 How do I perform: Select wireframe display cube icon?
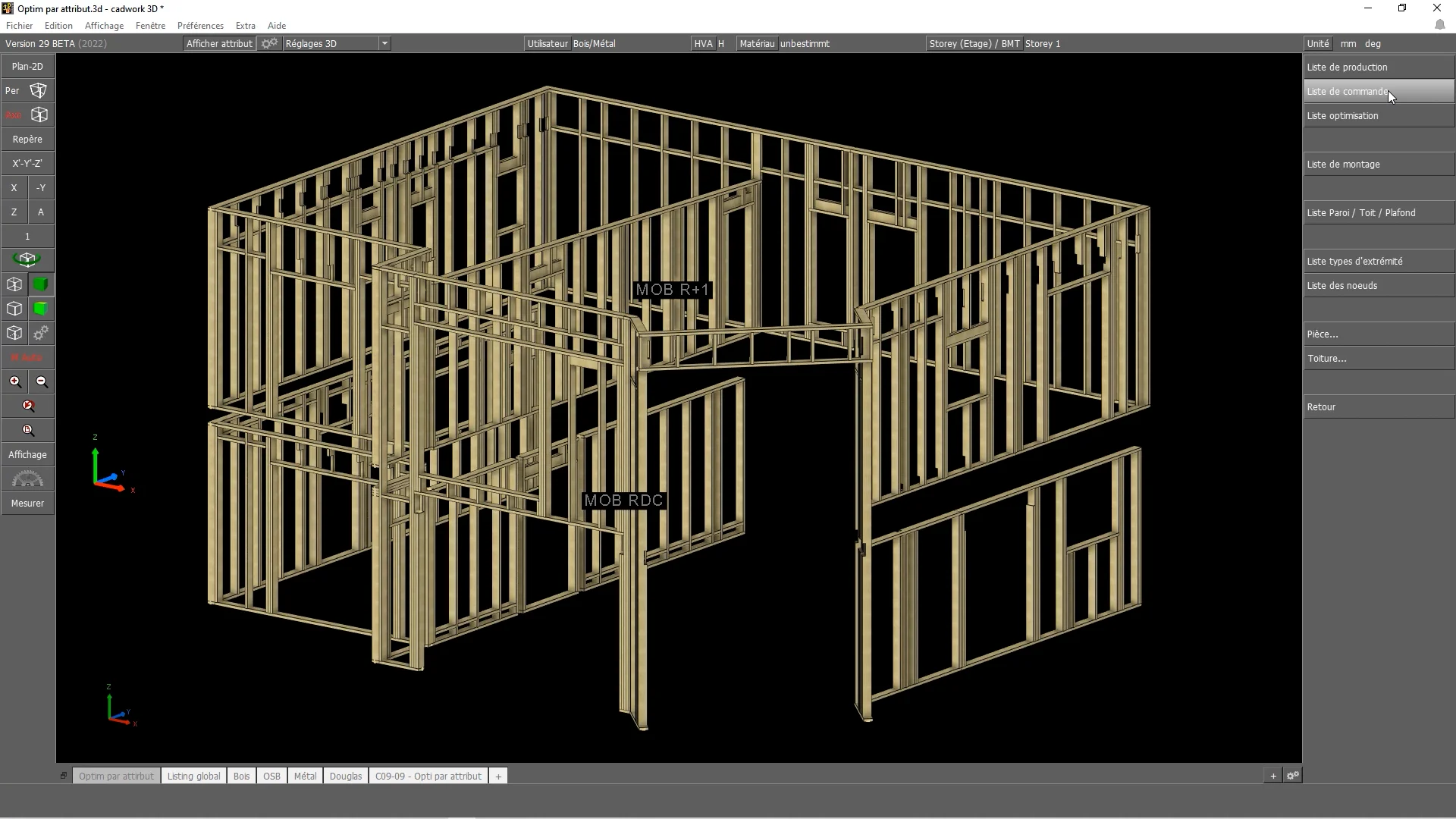pos(14,284)
